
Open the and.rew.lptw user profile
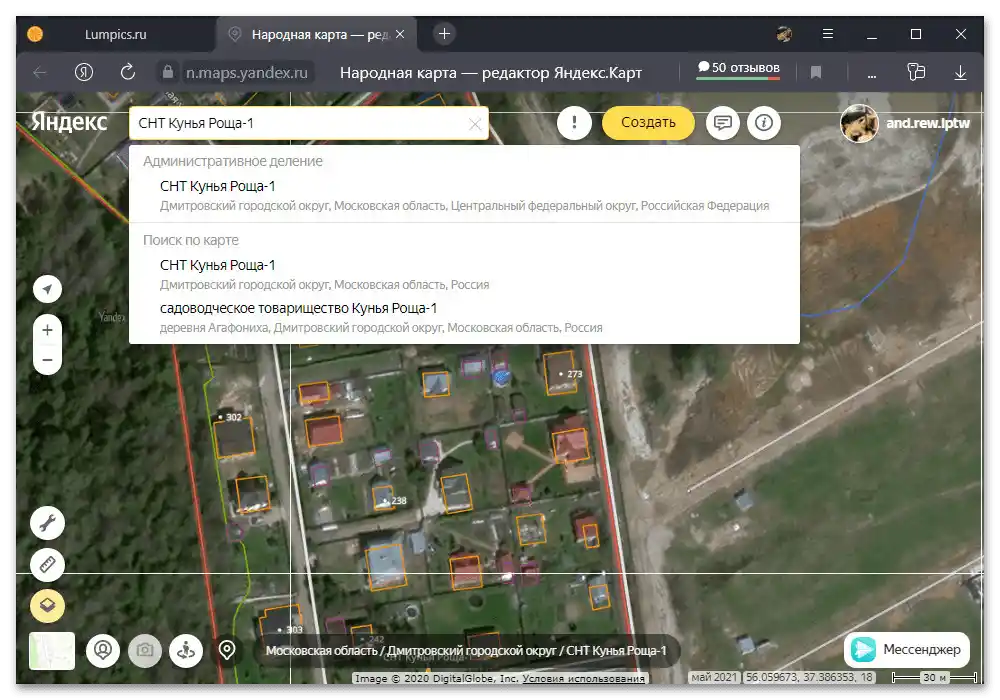coord(905,123)
